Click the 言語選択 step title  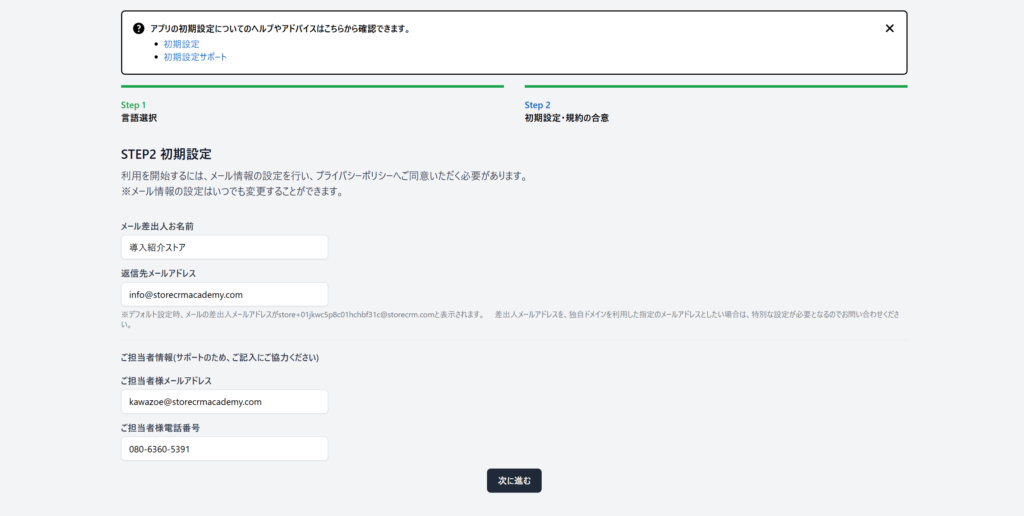139,118
